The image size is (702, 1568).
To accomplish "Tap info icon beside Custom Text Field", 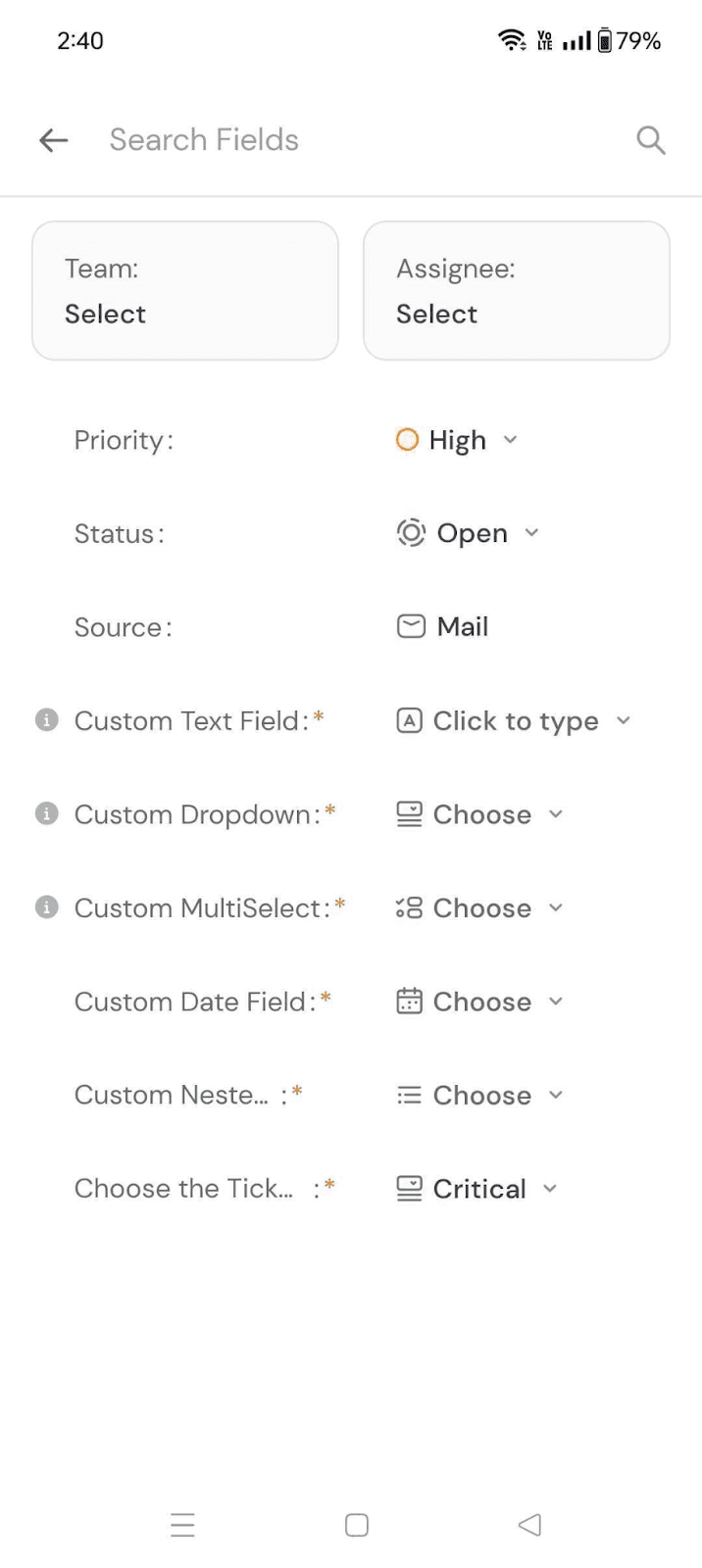I will pos(46,720).
